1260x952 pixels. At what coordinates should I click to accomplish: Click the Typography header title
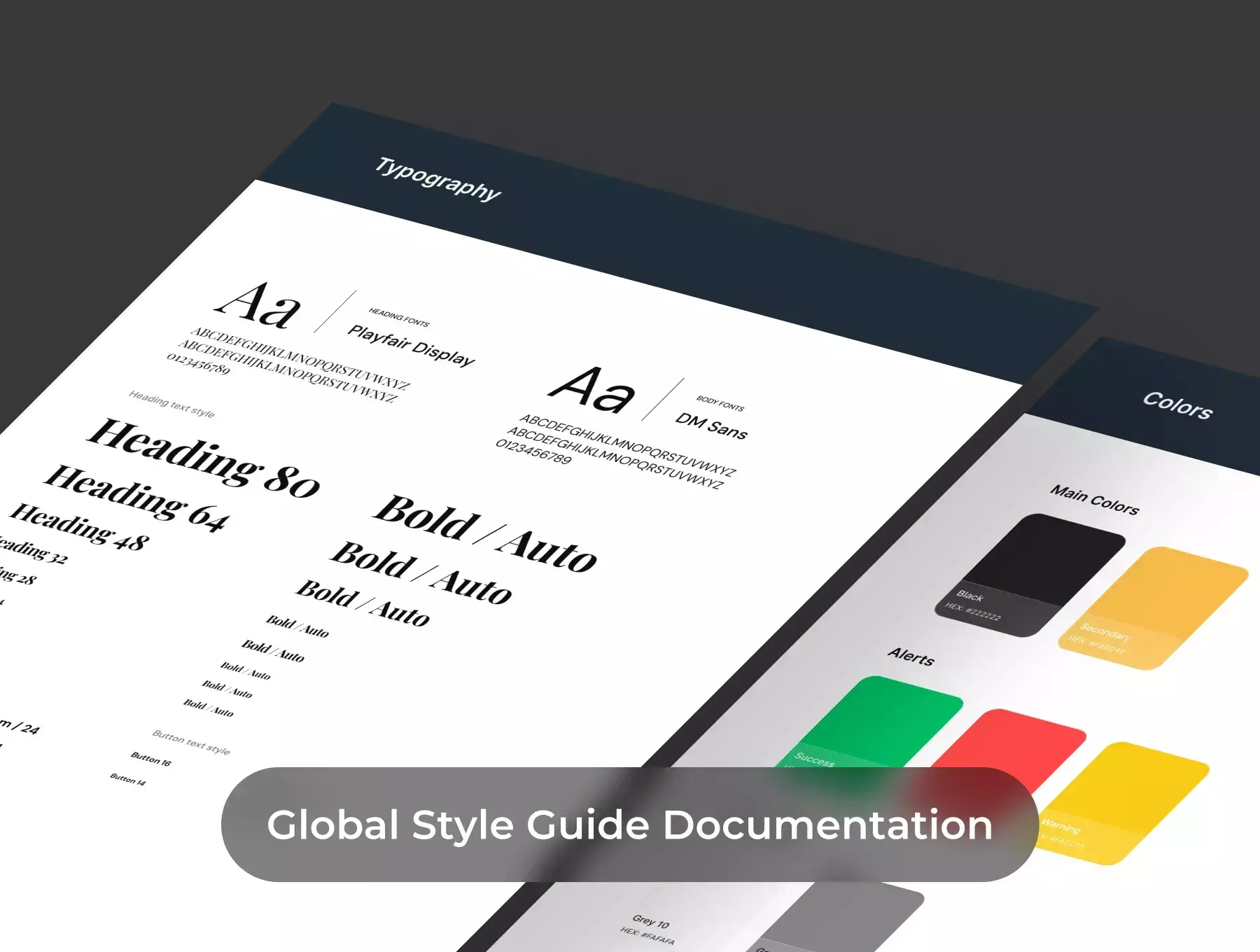point(438,179)
